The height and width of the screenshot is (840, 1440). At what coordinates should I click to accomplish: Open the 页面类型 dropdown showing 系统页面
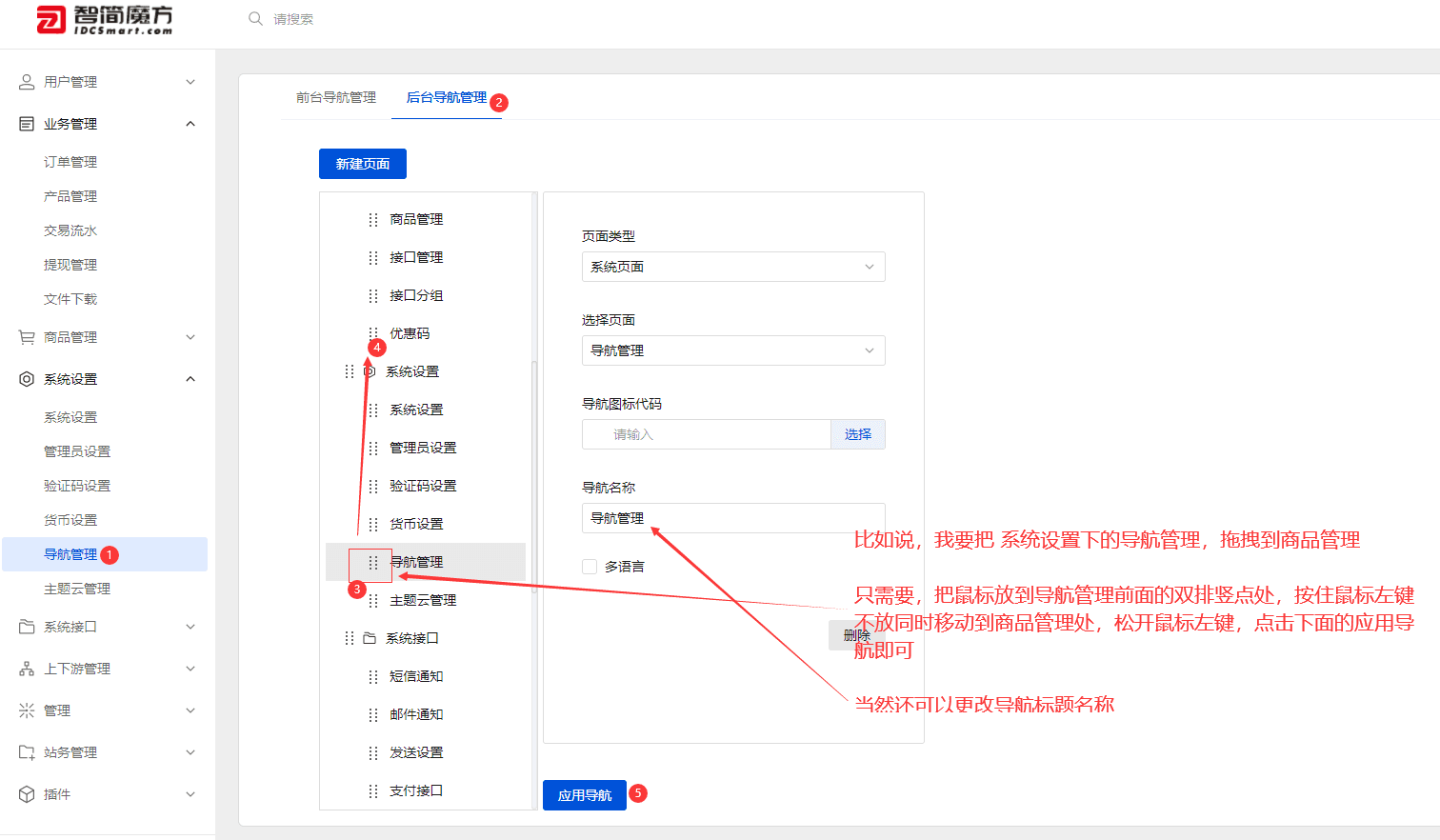pos(733,267)
